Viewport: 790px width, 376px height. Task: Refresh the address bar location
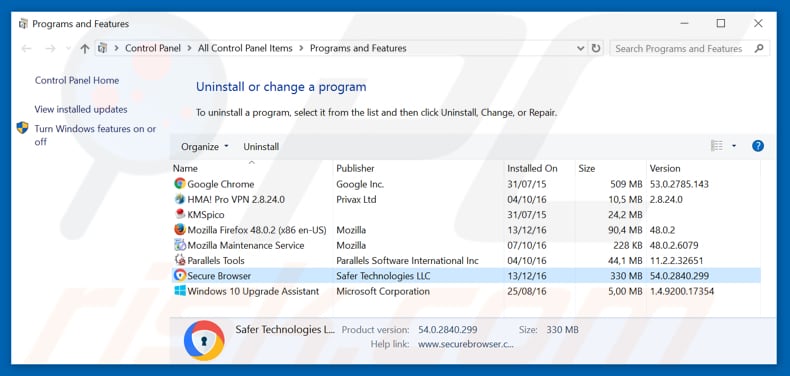pyautogui.click(x=596, y=48)
